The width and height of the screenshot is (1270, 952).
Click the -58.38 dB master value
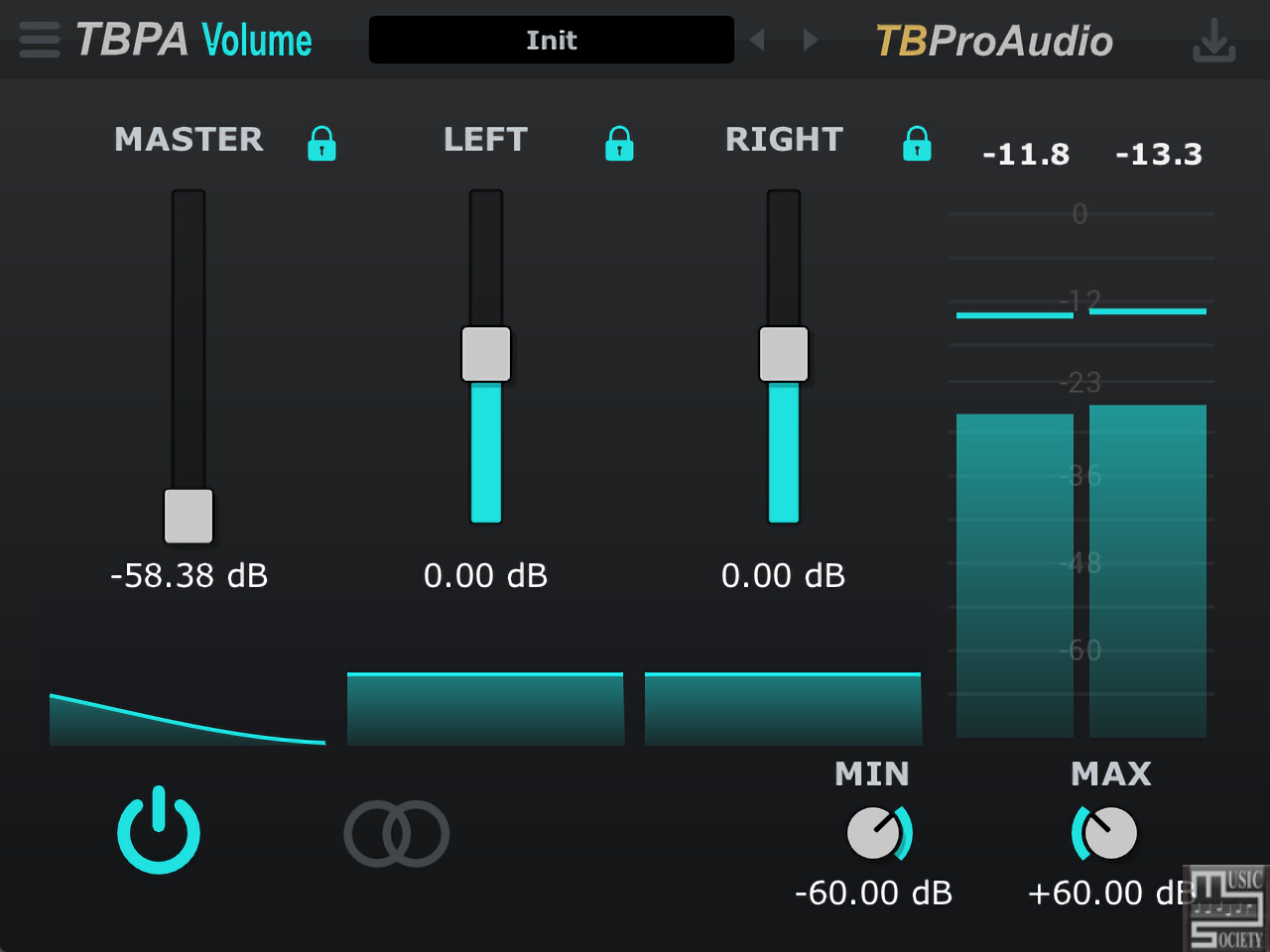click(x=189, y=575)
